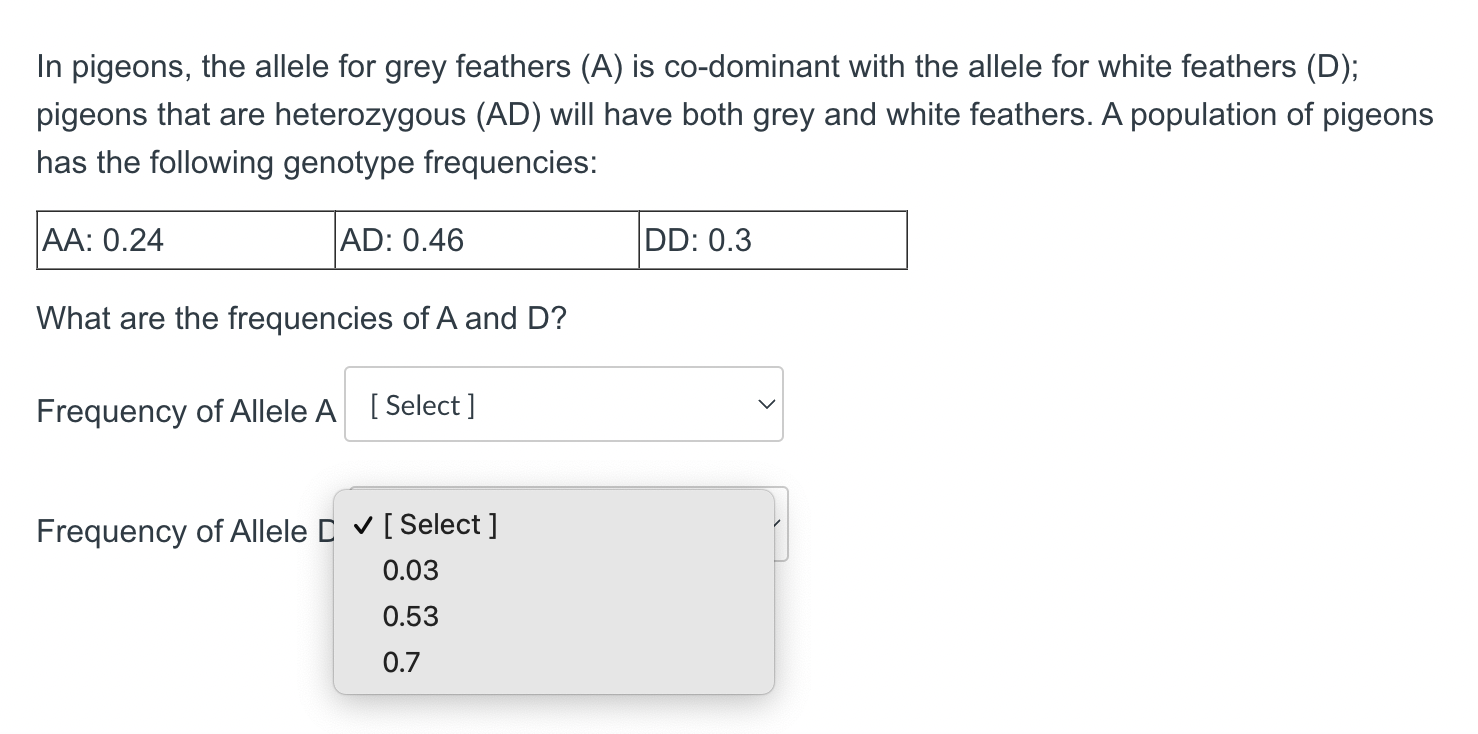Click the AD: 0.46 table cell
The height and width of the screenshot is (734, 1478).
point(486,240)
